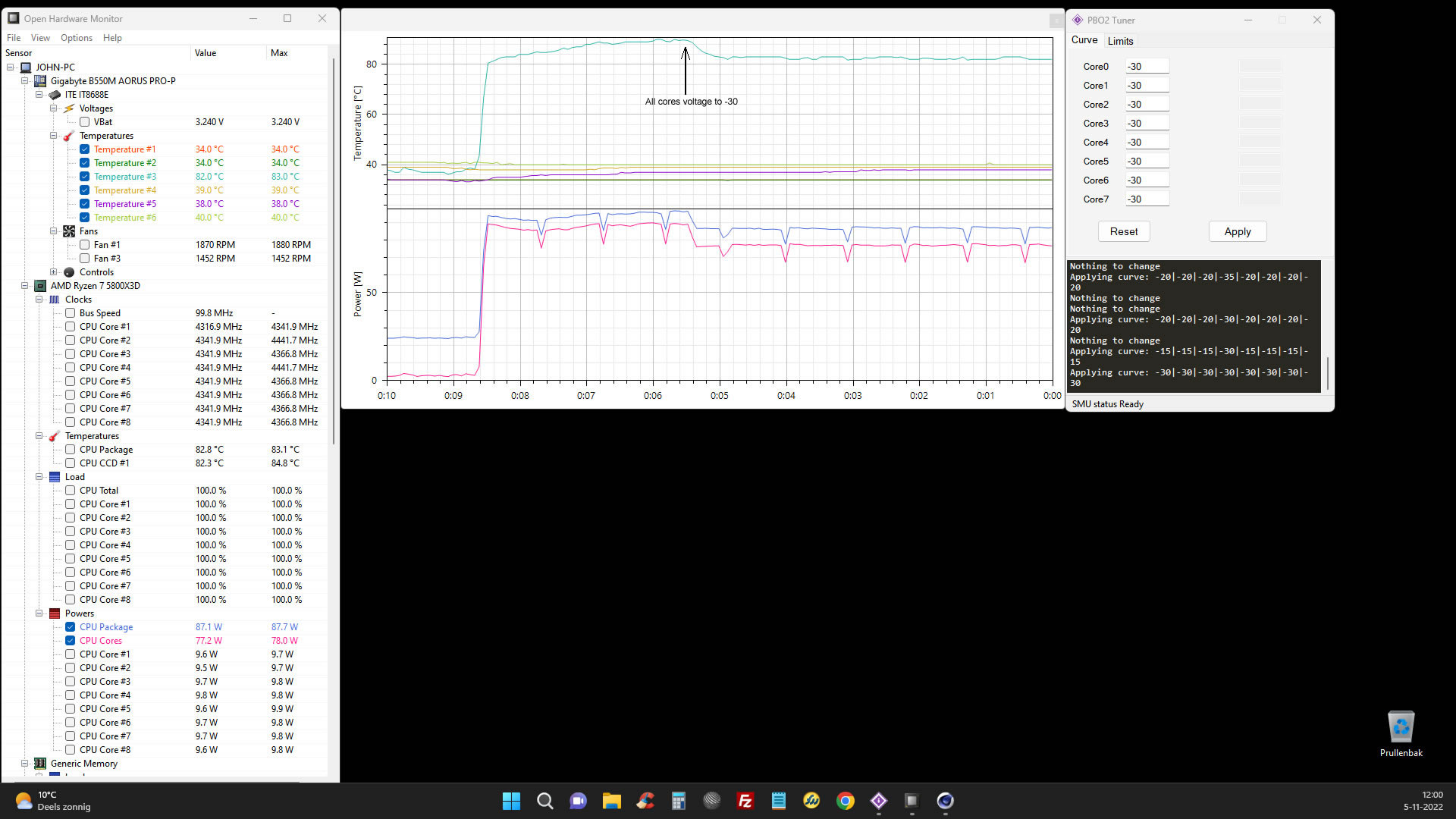Expand the Controls tree node
The image size is (1456, 819).
[x=53, y=272]
